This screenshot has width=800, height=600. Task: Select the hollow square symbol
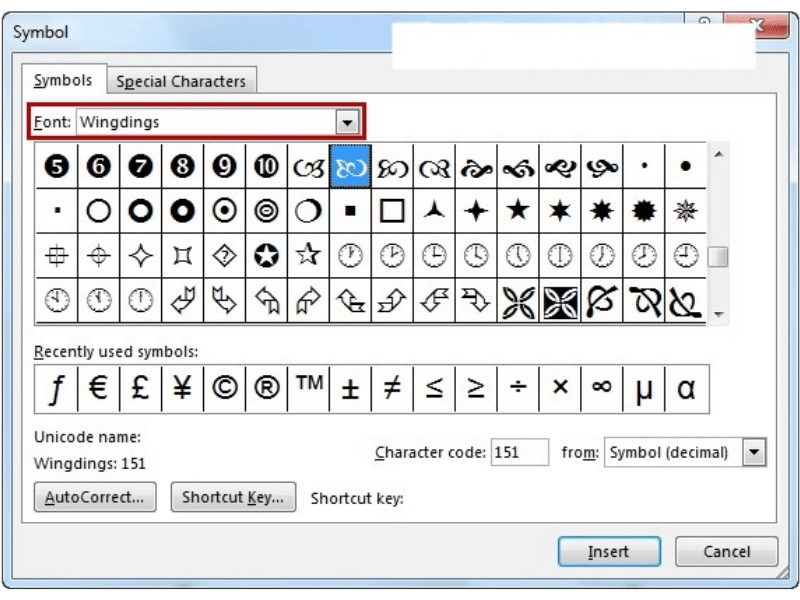[x=392, y=211]
